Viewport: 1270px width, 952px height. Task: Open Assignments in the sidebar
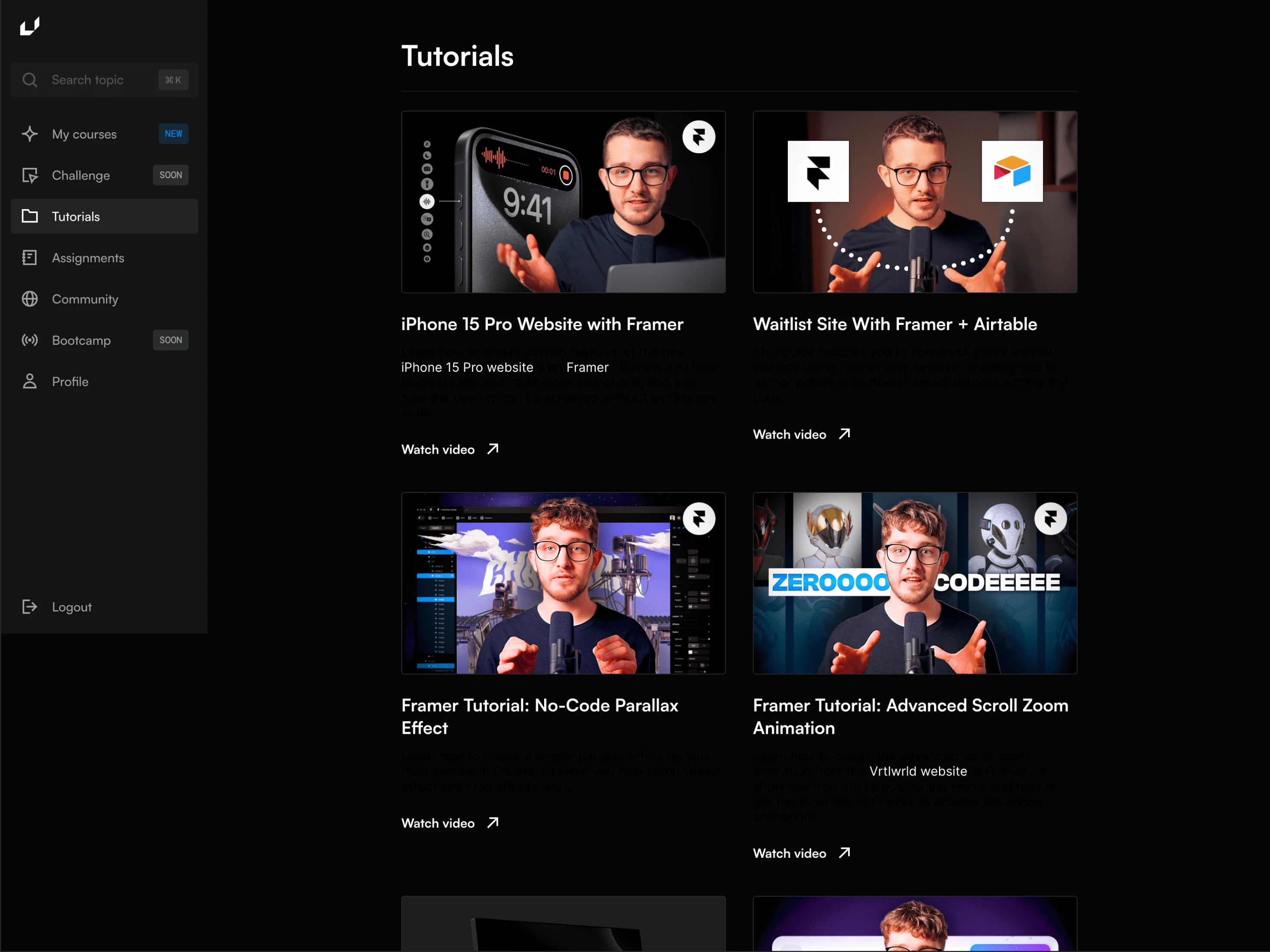tap(104, 258)
